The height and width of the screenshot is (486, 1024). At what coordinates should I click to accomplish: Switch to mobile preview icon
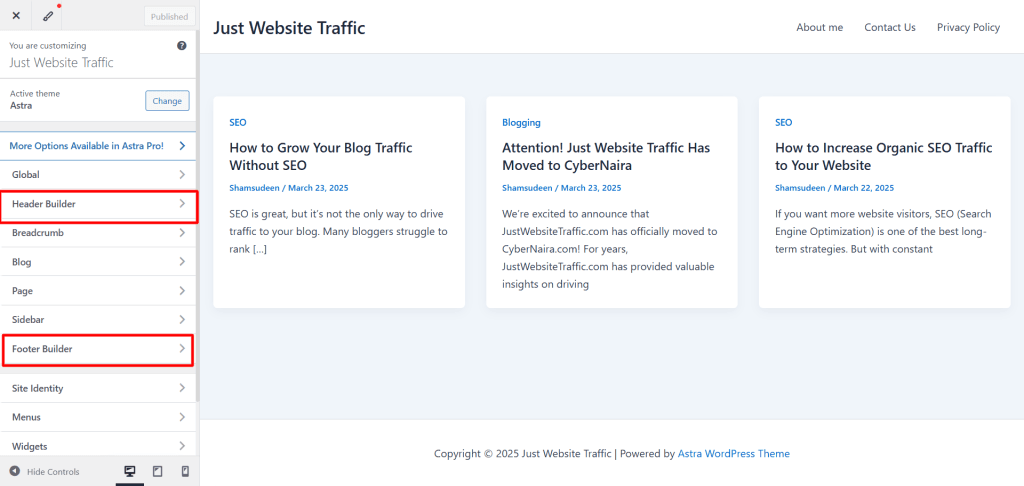185,471
